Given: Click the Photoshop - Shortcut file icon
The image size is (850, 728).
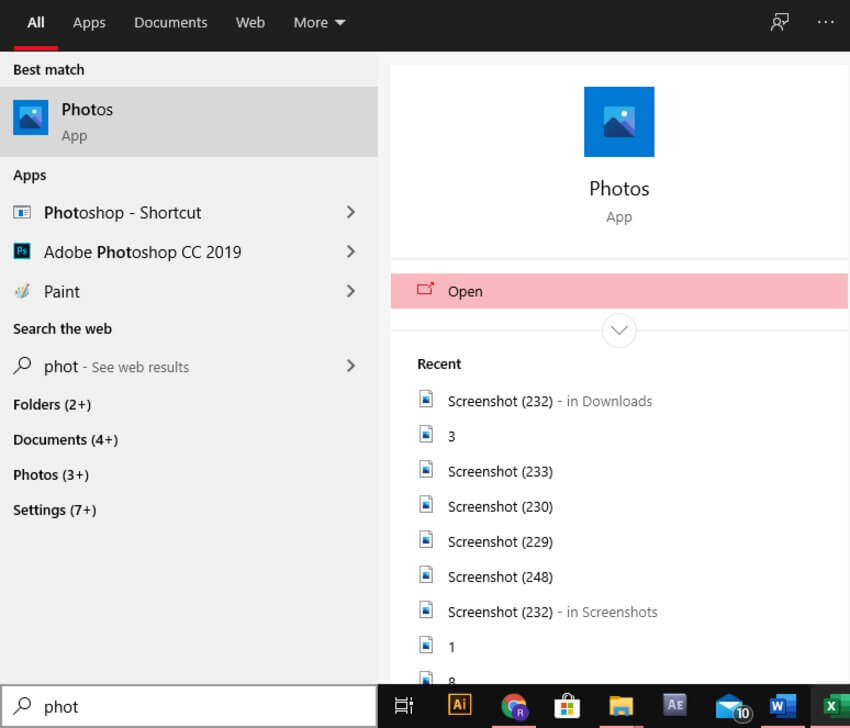Looking at the screenshot, I should (x=22, y=212).
